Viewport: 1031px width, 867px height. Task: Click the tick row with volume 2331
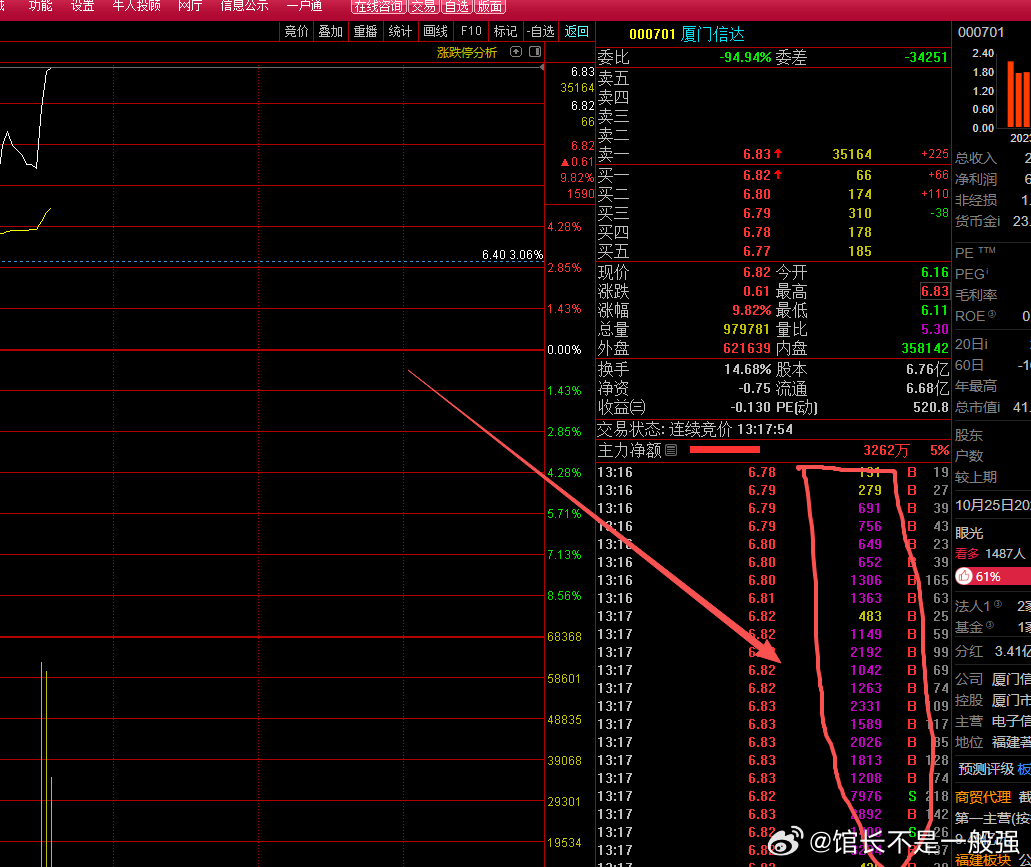[x=773, y=706]
